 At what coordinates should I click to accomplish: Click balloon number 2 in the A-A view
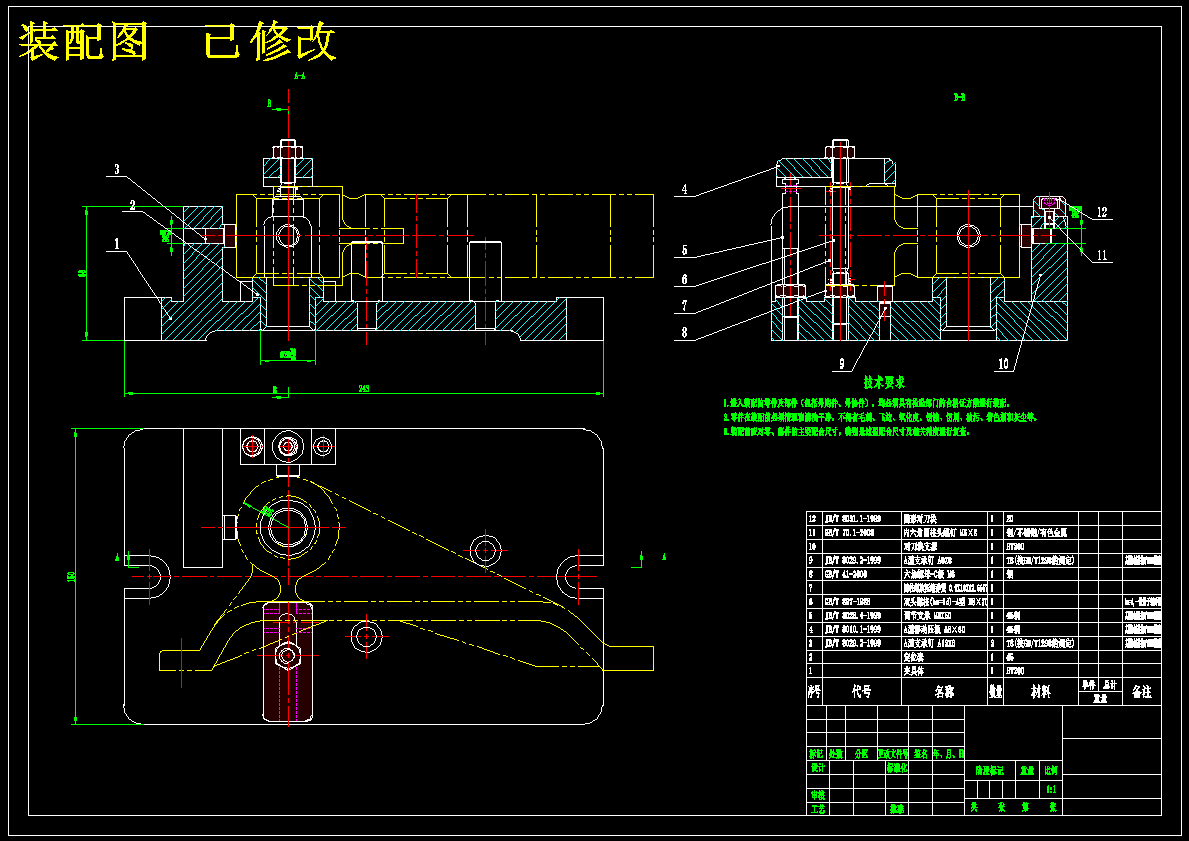coord(132,206)
